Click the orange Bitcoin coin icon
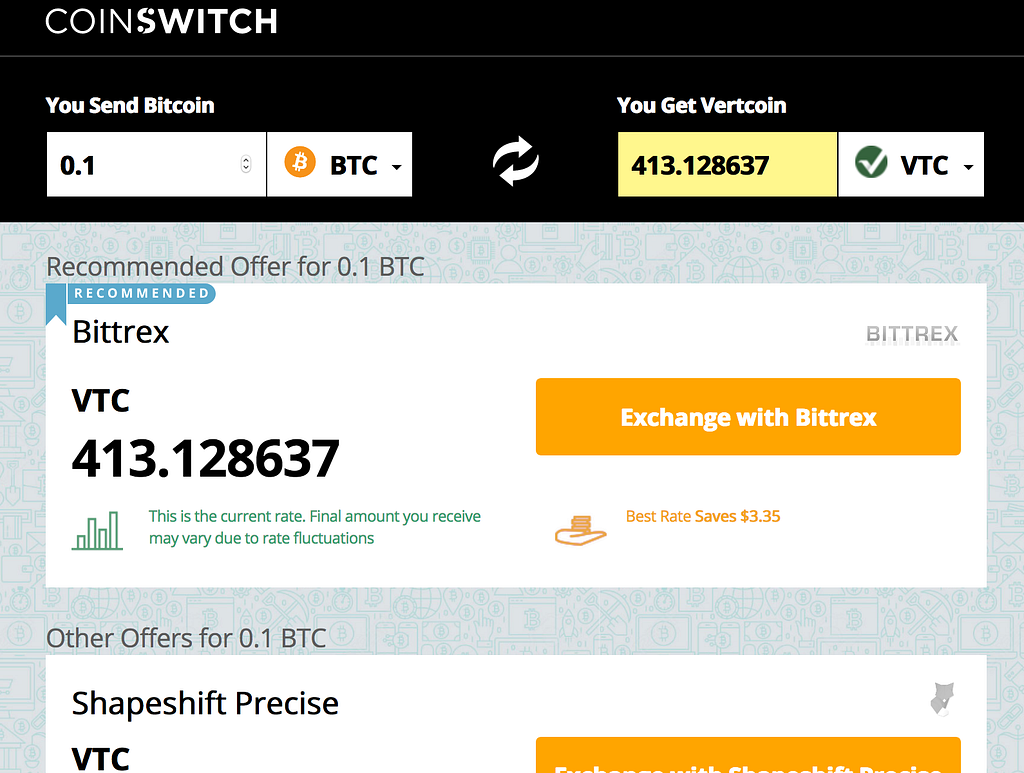Screen dimensions: 1024x773 click(x=300, y=163)
